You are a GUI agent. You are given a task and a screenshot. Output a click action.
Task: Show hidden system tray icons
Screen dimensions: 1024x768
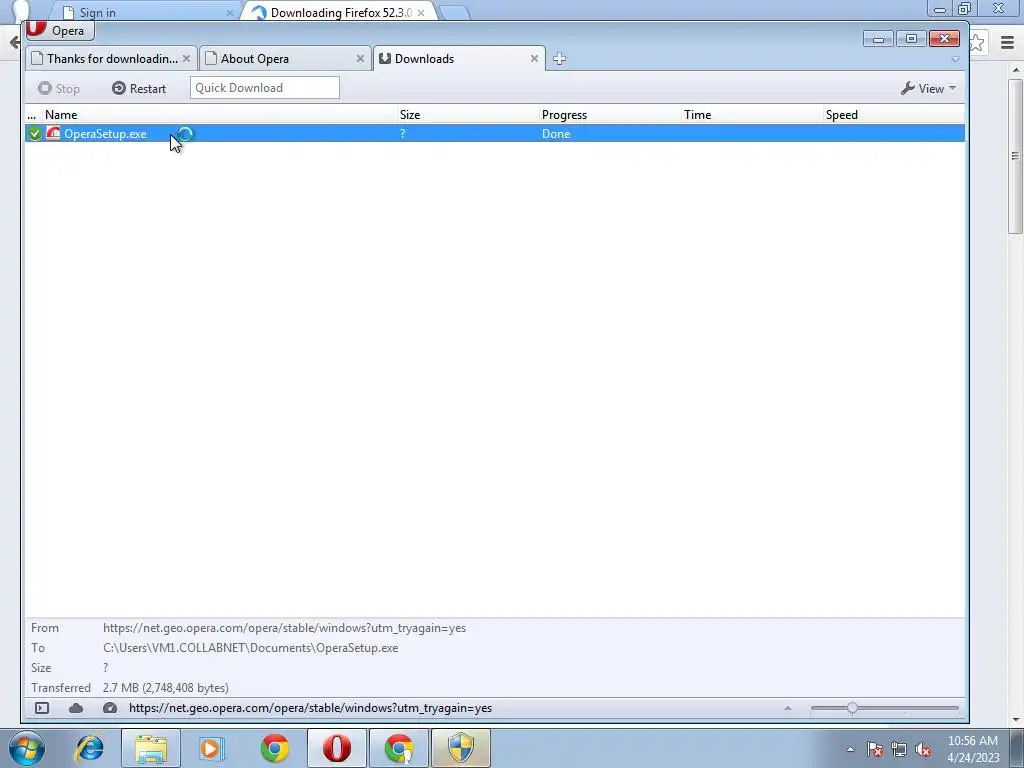click(850, 749)
